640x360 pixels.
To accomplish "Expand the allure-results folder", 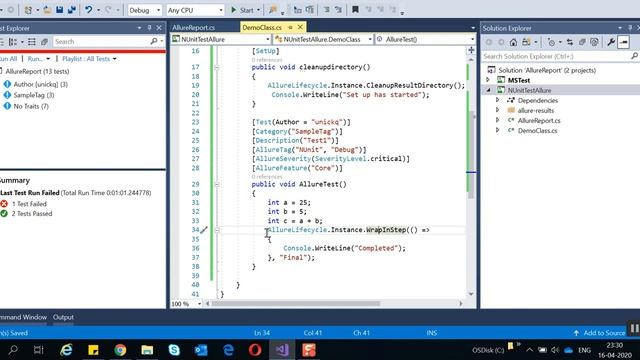I will (497, 110).
